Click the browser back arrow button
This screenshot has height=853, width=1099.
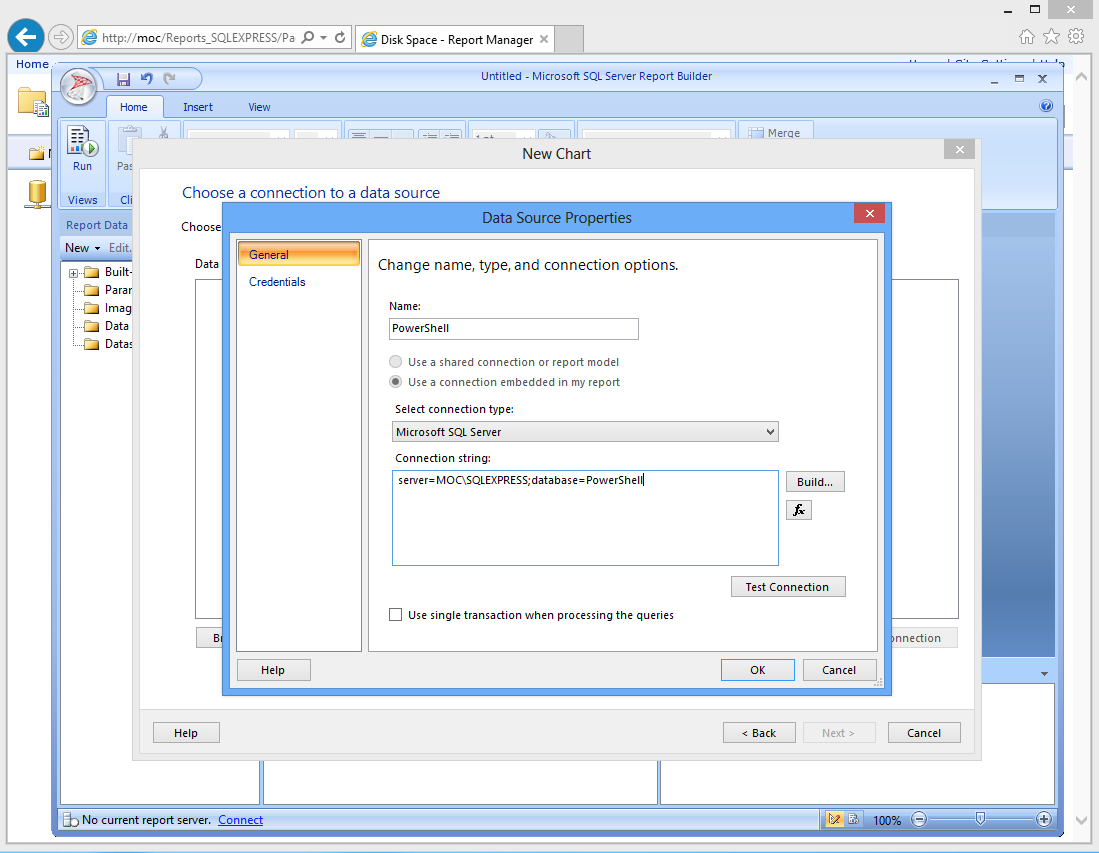26,37
